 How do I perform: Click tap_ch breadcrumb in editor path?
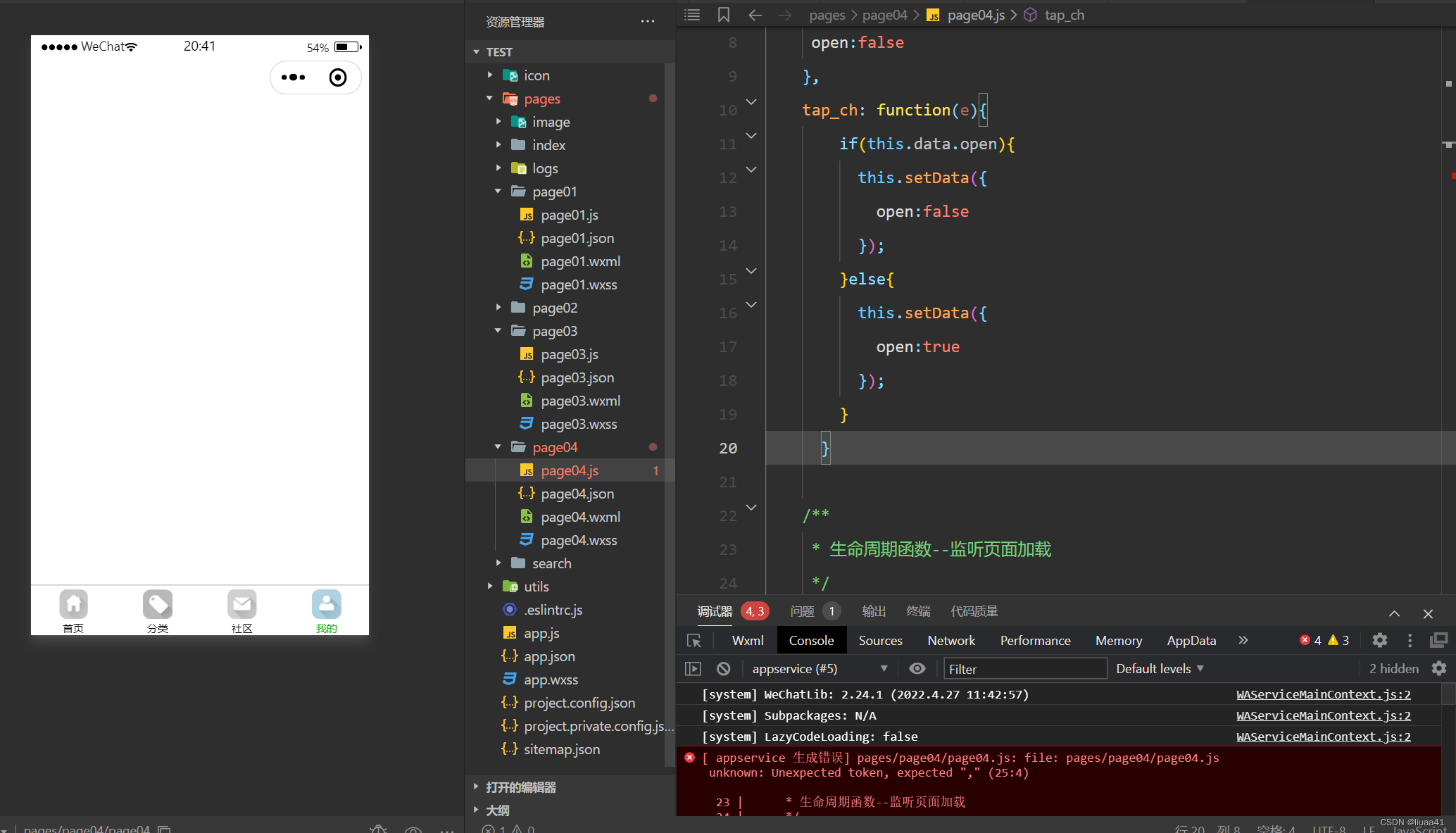pos(1064,15)
